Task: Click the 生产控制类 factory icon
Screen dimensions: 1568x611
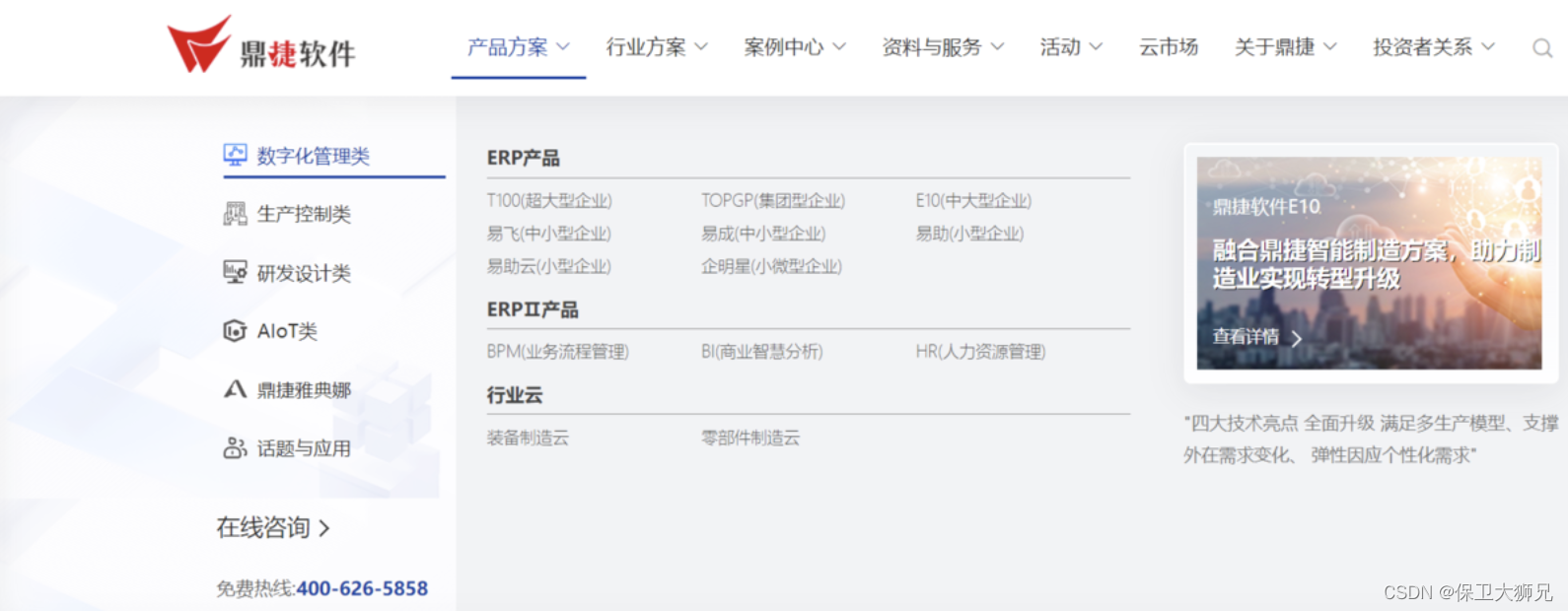Action: 235,214
